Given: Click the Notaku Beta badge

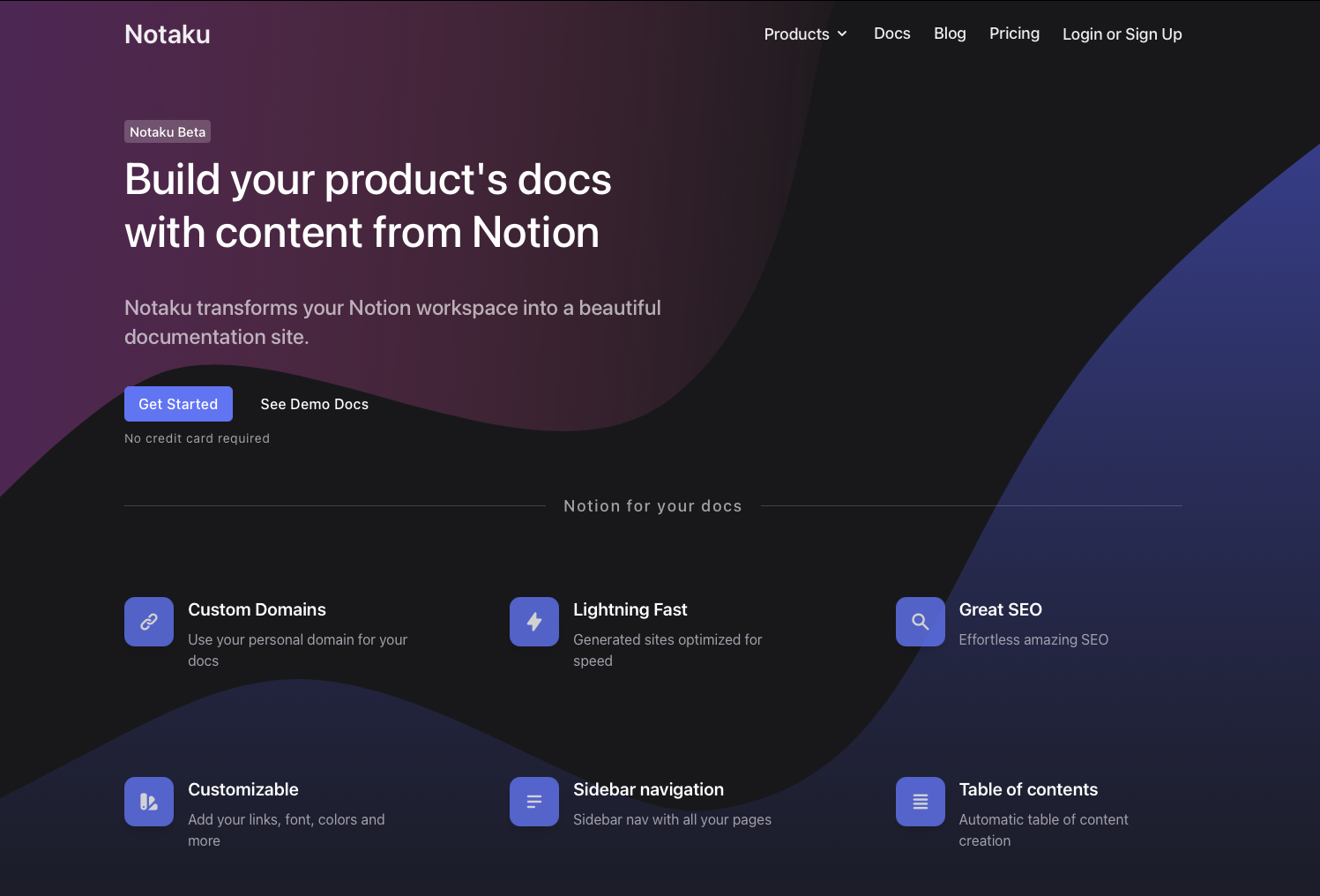Looking at the screenshot, I should 168,131.
